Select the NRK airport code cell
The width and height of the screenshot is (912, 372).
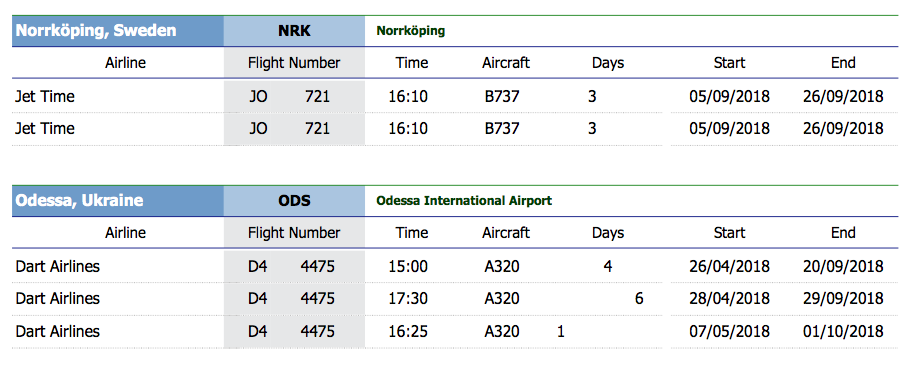pyautogui.click(x=294, y=31)
